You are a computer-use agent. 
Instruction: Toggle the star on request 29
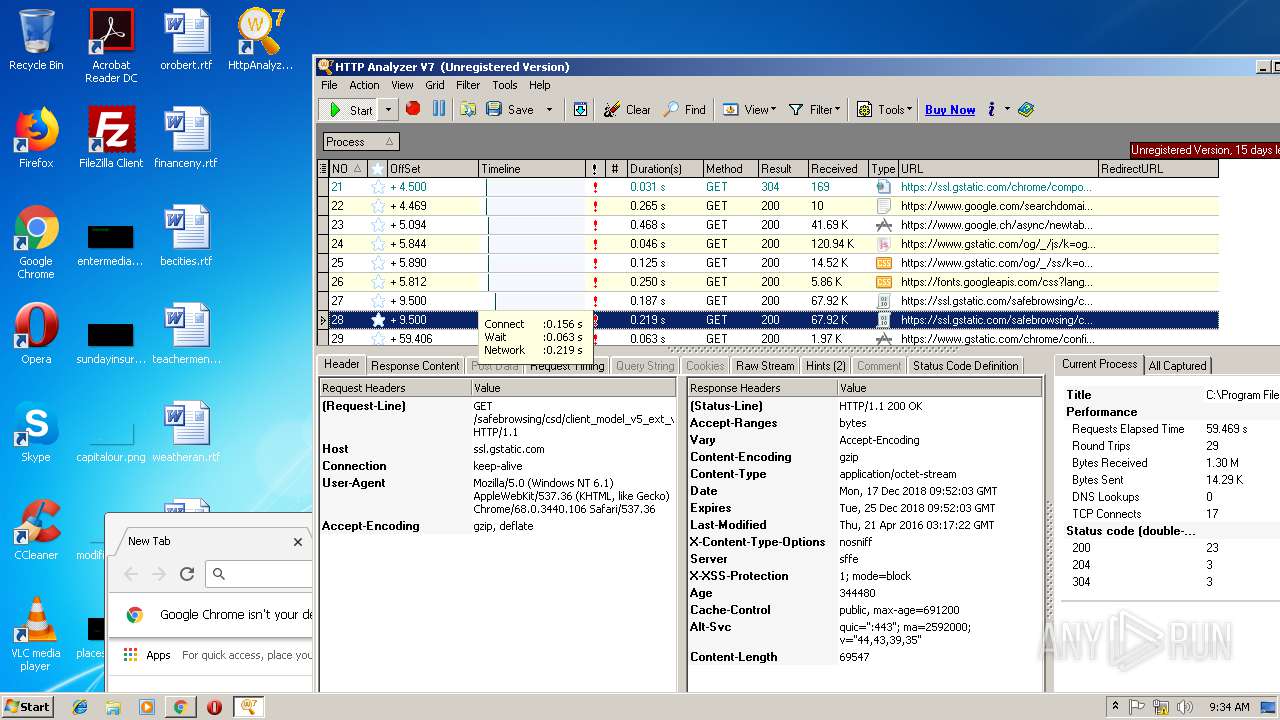(x=378, y=339)
